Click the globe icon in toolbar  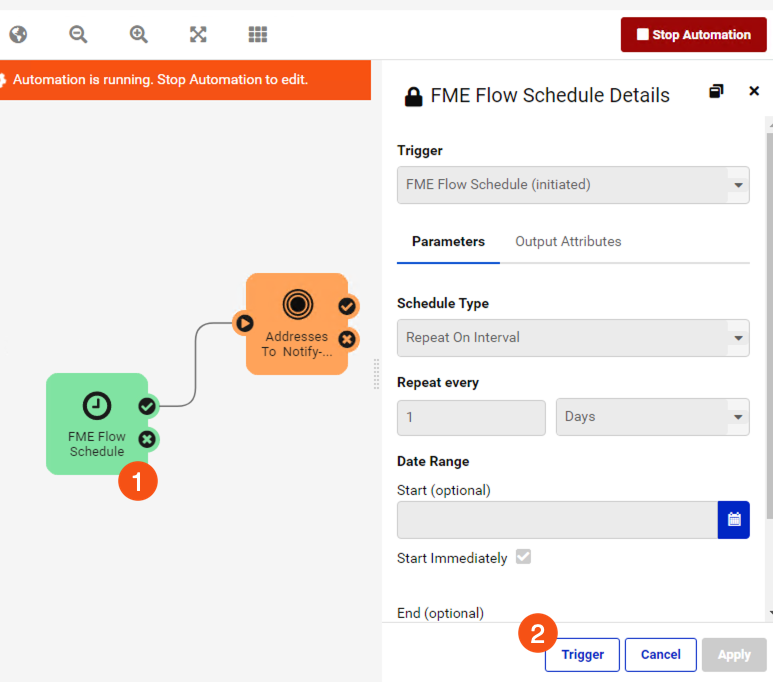(18, 35)
